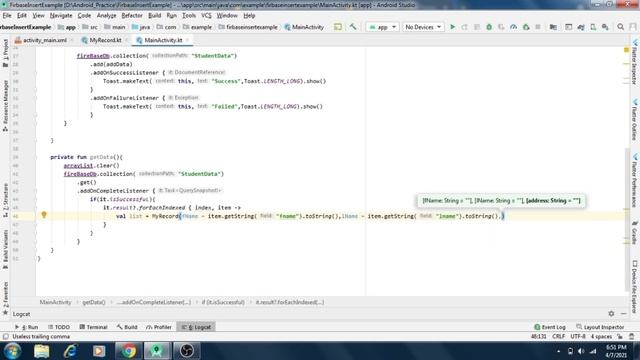Open Internet Explorer from taskbar
The width and height of the screenshot is (640, 360).
click(x=70, y=351)
